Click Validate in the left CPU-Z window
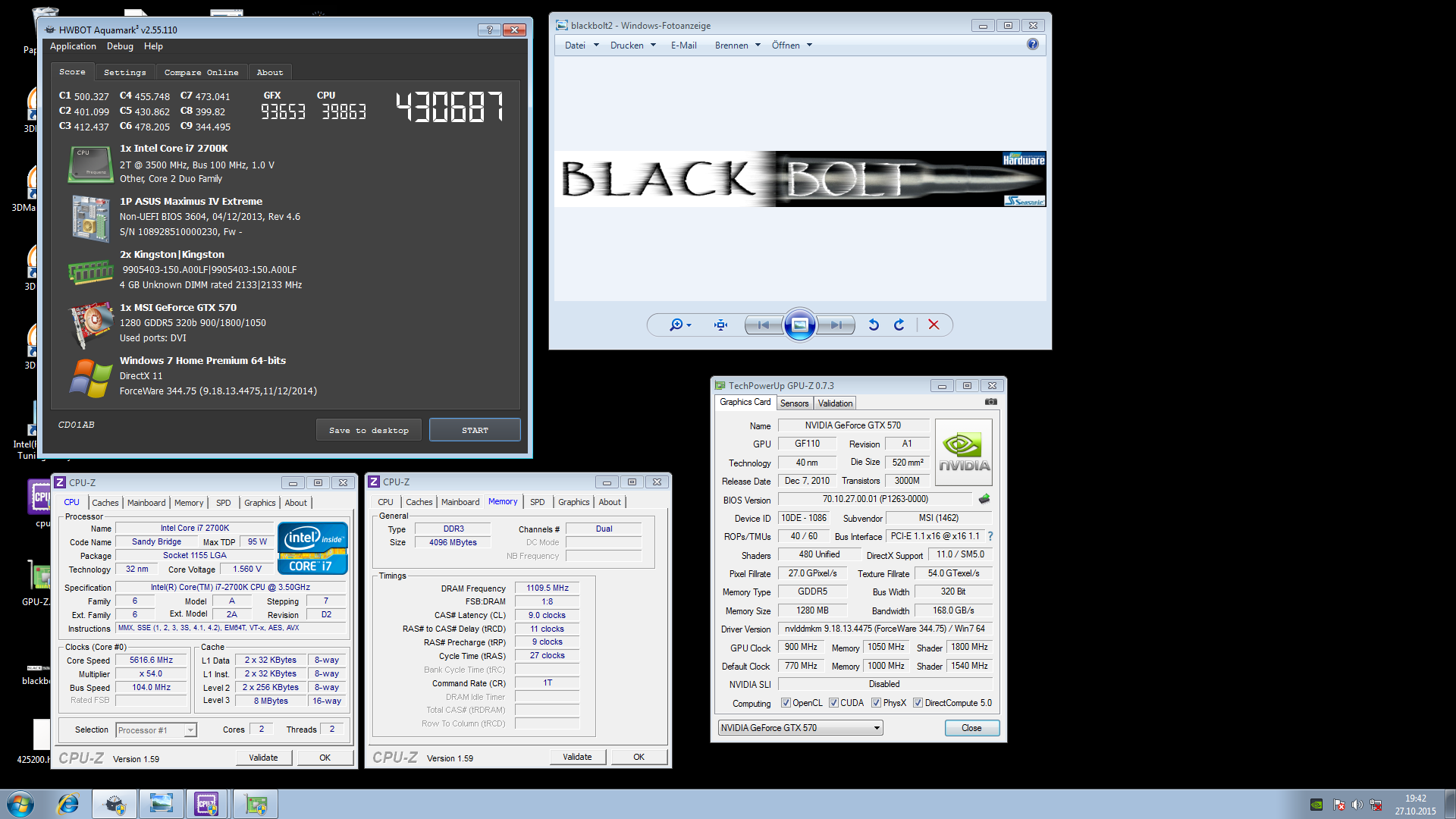Viewport: 1456px width, 819px height. (263, 757)
